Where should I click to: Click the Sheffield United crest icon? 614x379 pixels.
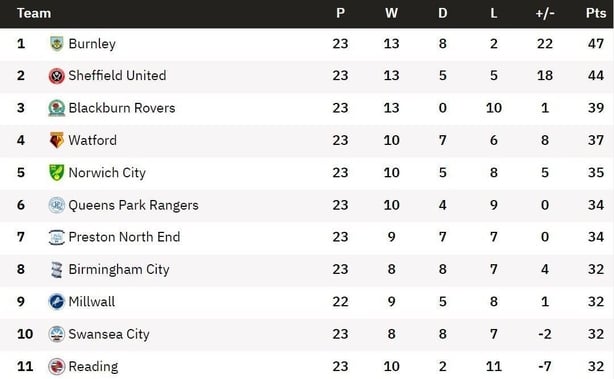coord(56,76)
